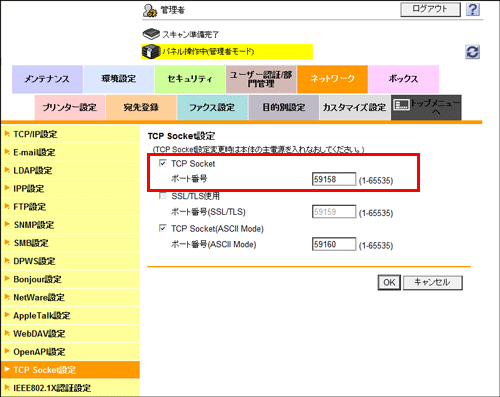The image size is (500, 397).
Task: Open LDAP設定 in the sidebar
Action: (70, 170)
